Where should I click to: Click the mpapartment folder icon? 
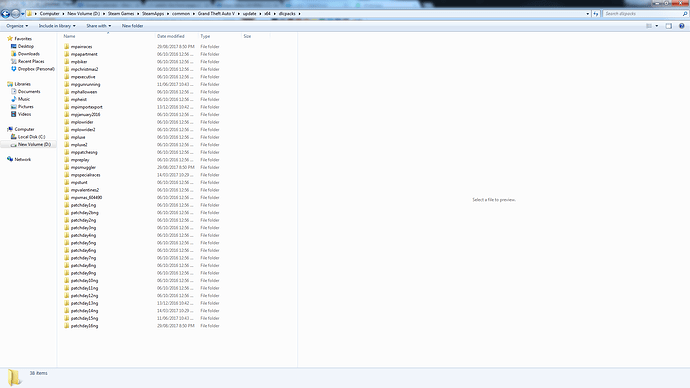[67, 54]
